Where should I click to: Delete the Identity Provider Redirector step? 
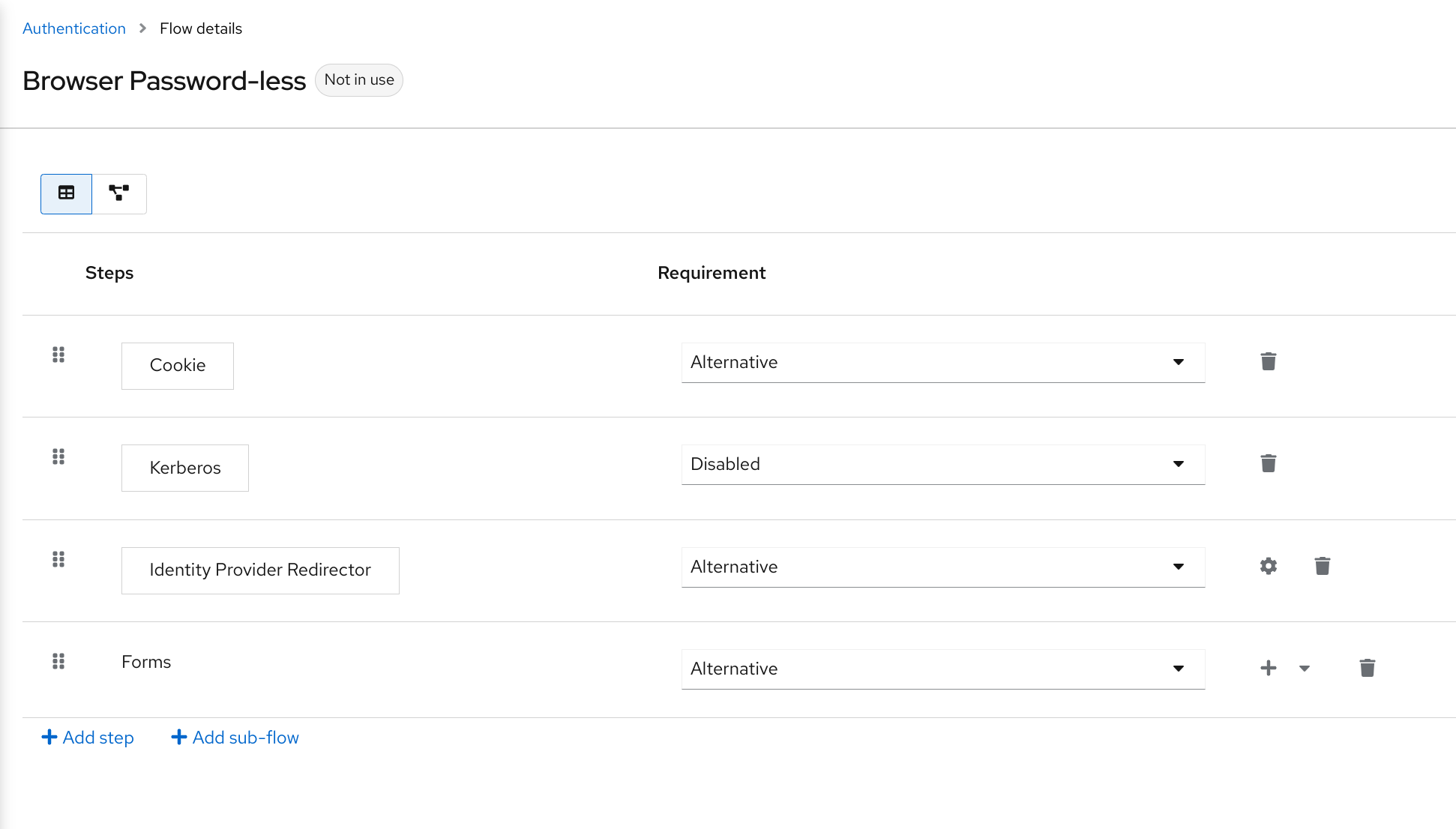[1322, 567]
